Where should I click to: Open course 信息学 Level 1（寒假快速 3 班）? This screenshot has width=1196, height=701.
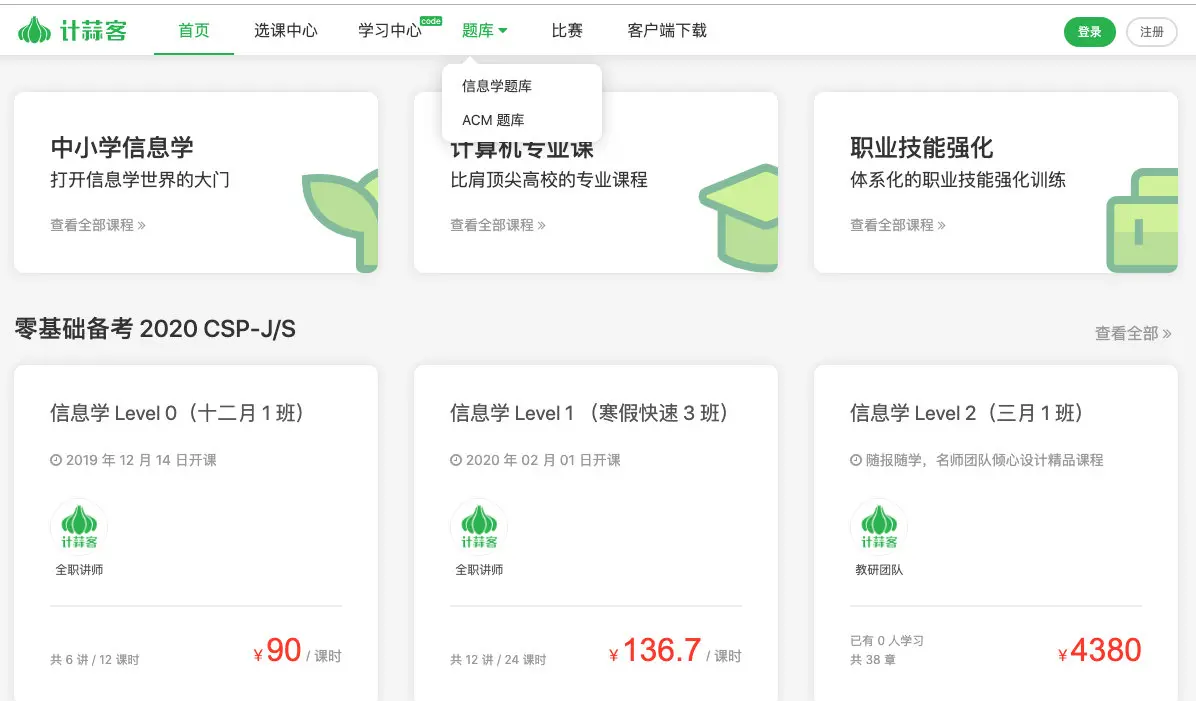(x=589, y=413)
